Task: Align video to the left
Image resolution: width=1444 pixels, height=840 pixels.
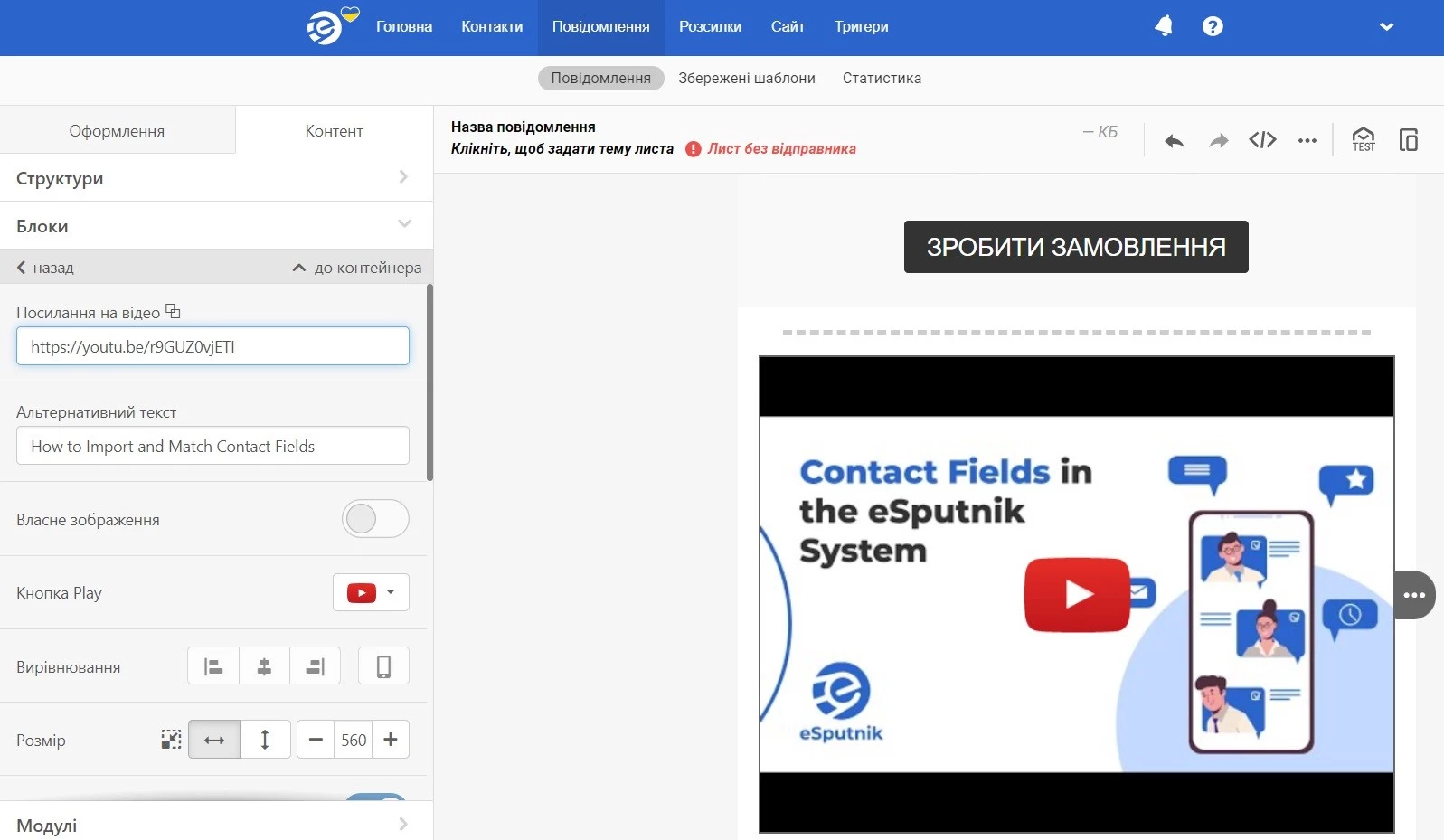Action: pos(213,666)
